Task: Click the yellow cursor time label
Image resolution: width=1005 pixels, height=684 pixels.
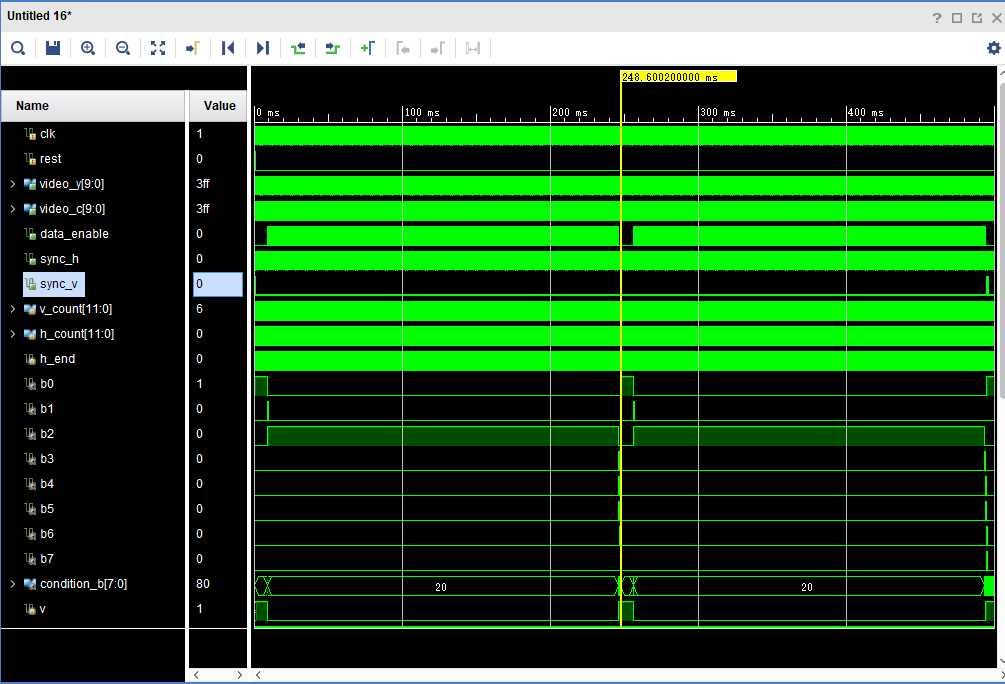Action: 679,77
